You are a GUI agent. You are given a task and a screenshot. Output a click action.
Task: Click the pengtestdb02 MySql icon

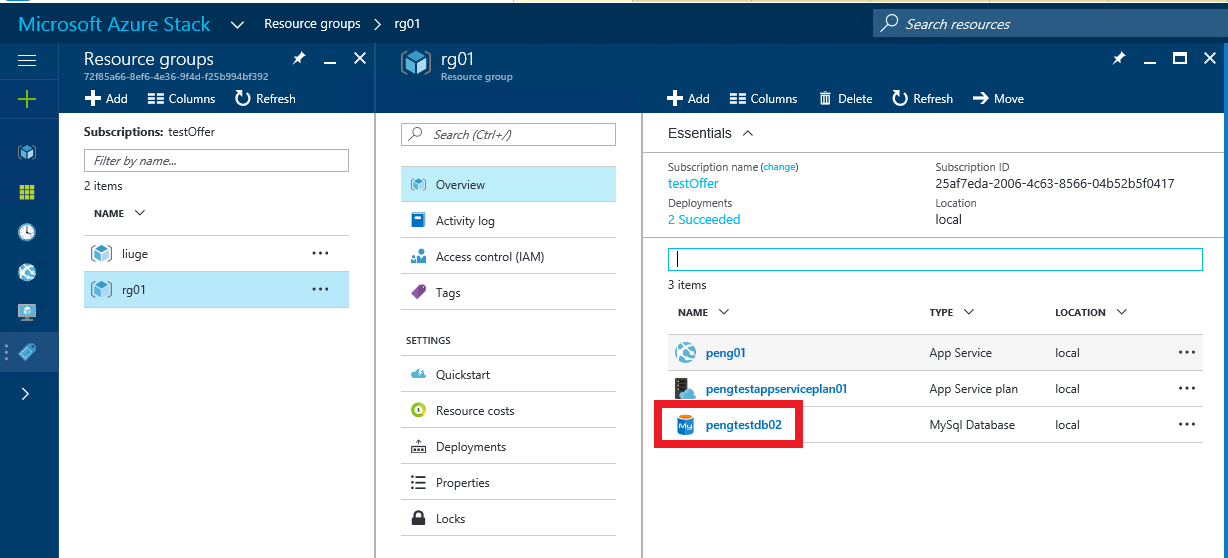(x=685, y=425)
